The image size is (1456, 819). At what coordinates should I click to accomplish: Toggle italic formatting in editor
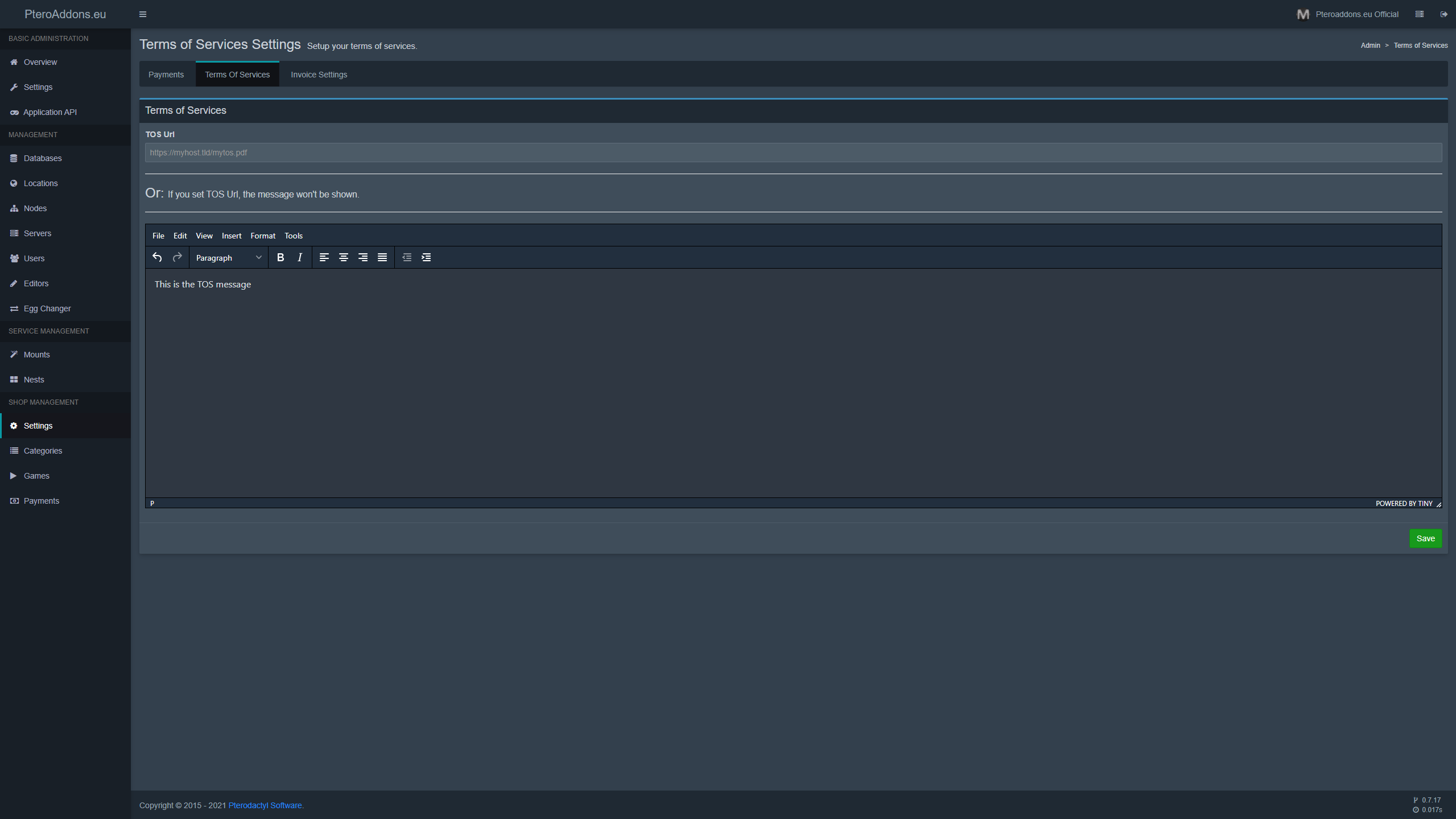(300, 257)
